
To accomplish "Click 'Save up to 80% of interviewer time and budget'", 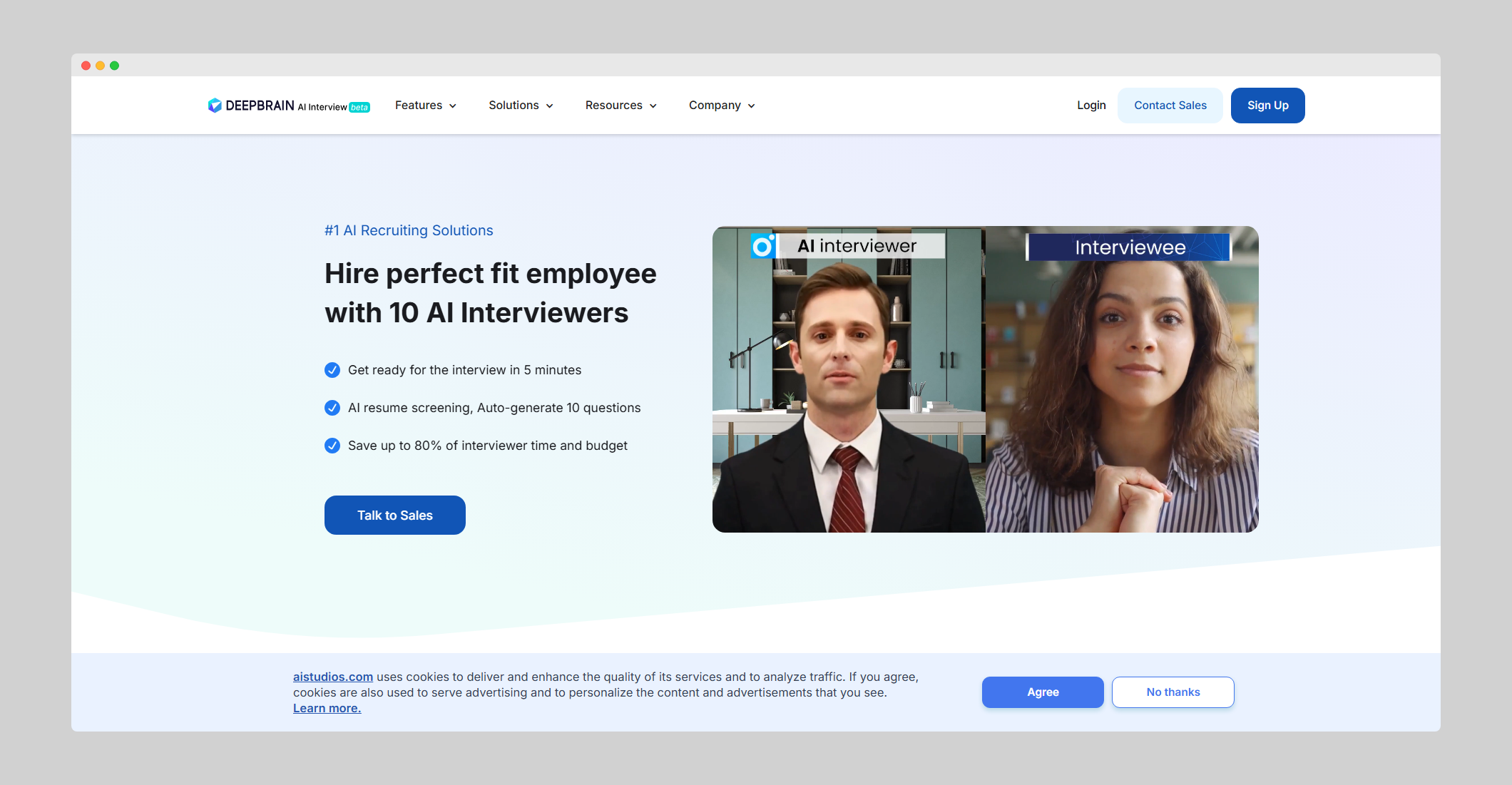I will 488,446.
